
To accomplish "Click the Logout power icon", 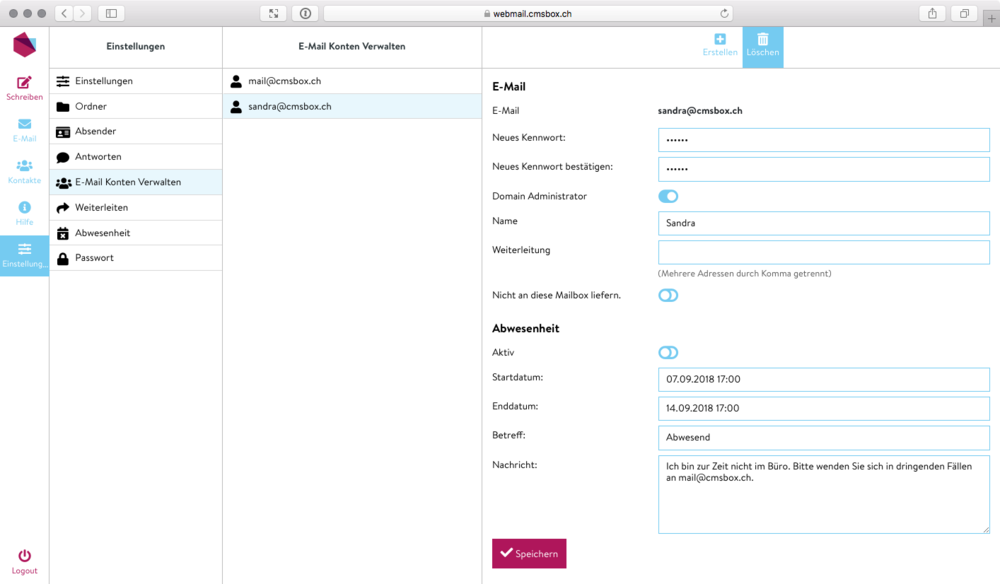I will pos(24,555).
